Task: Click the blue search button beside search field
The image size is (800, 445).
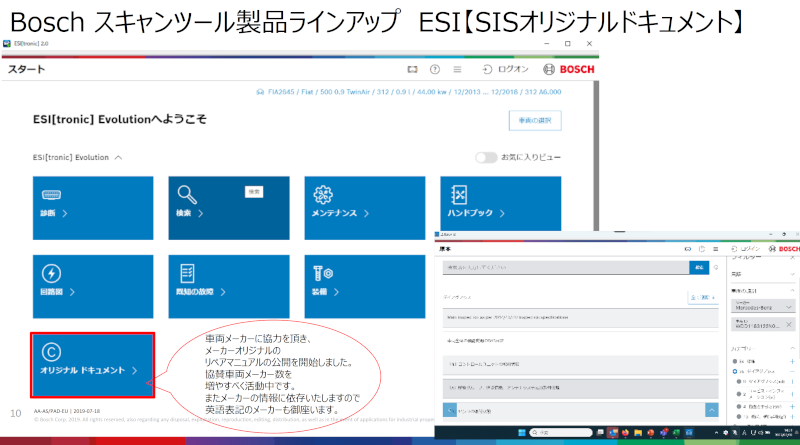Action: coord(697,268)
